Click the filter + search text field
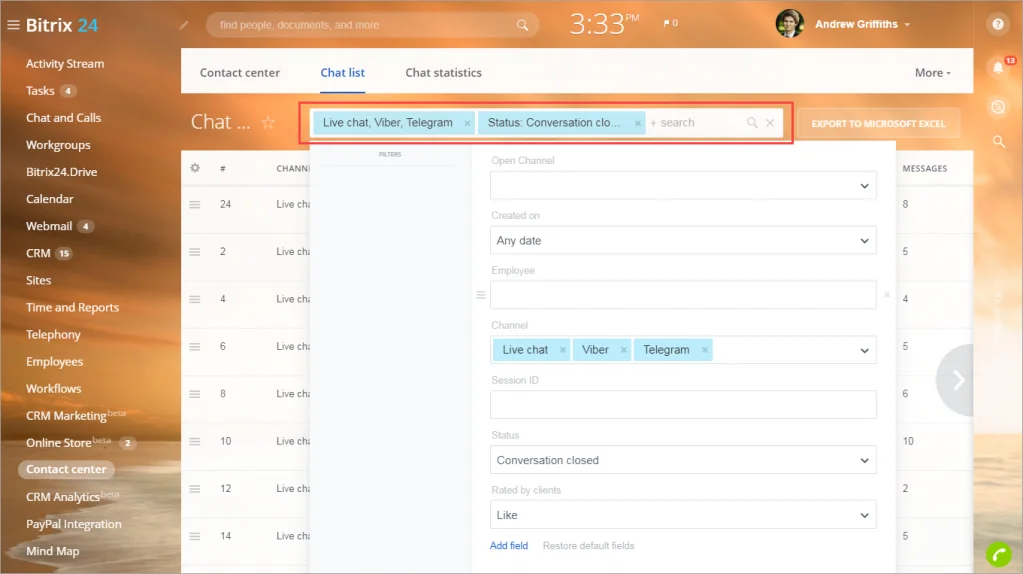 (x=695, y=123)
